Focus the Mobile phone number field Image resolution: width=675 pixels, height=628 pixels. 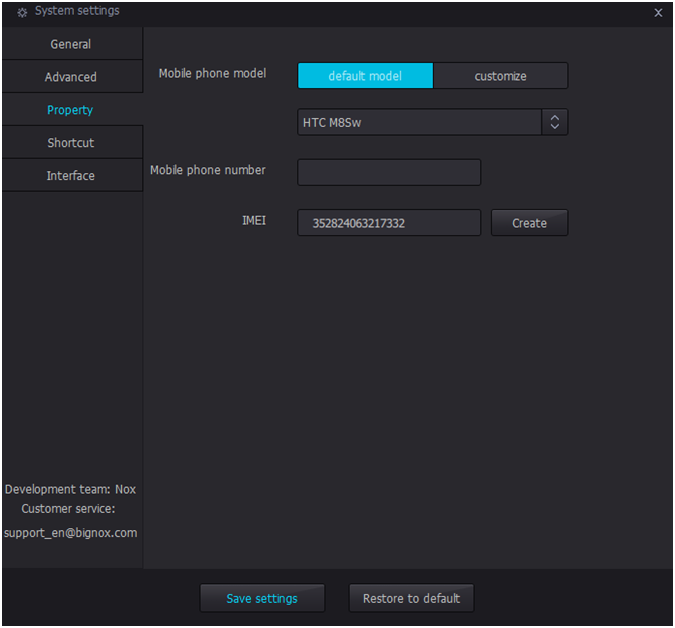click(389, 172)
